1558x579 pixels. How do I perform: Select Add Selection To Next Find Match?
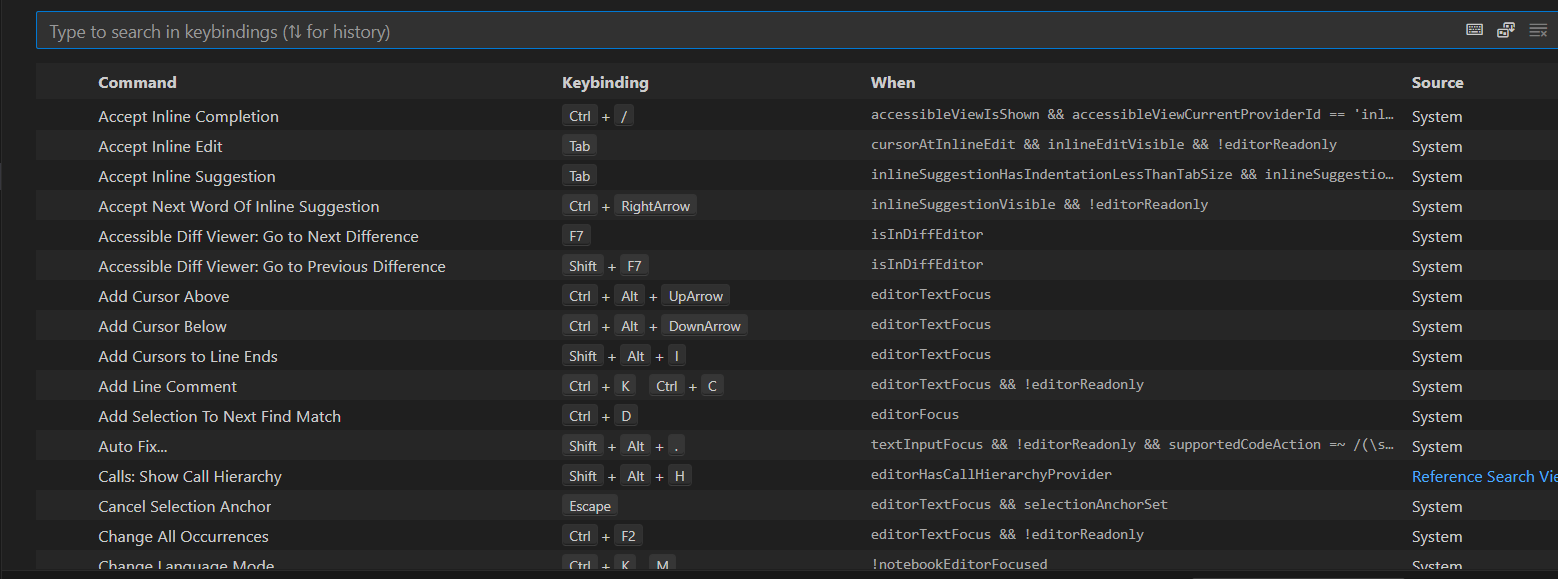click(x=219, y=417)
